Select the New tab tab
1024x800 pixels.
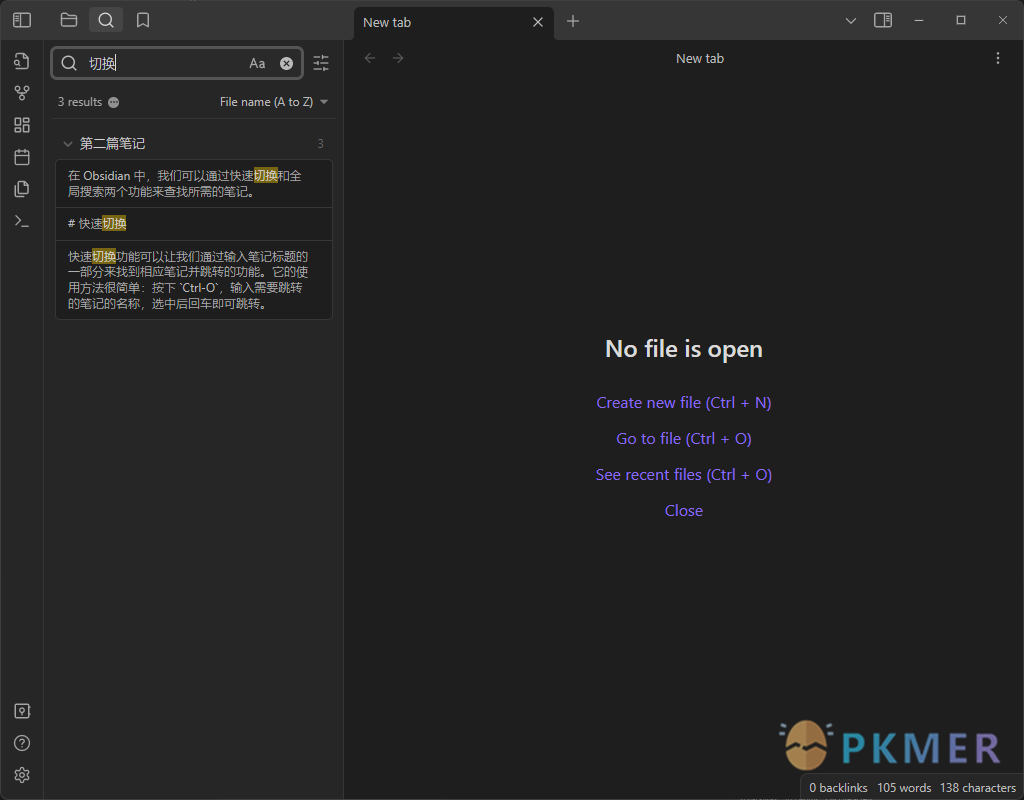[x=440, y=22]
